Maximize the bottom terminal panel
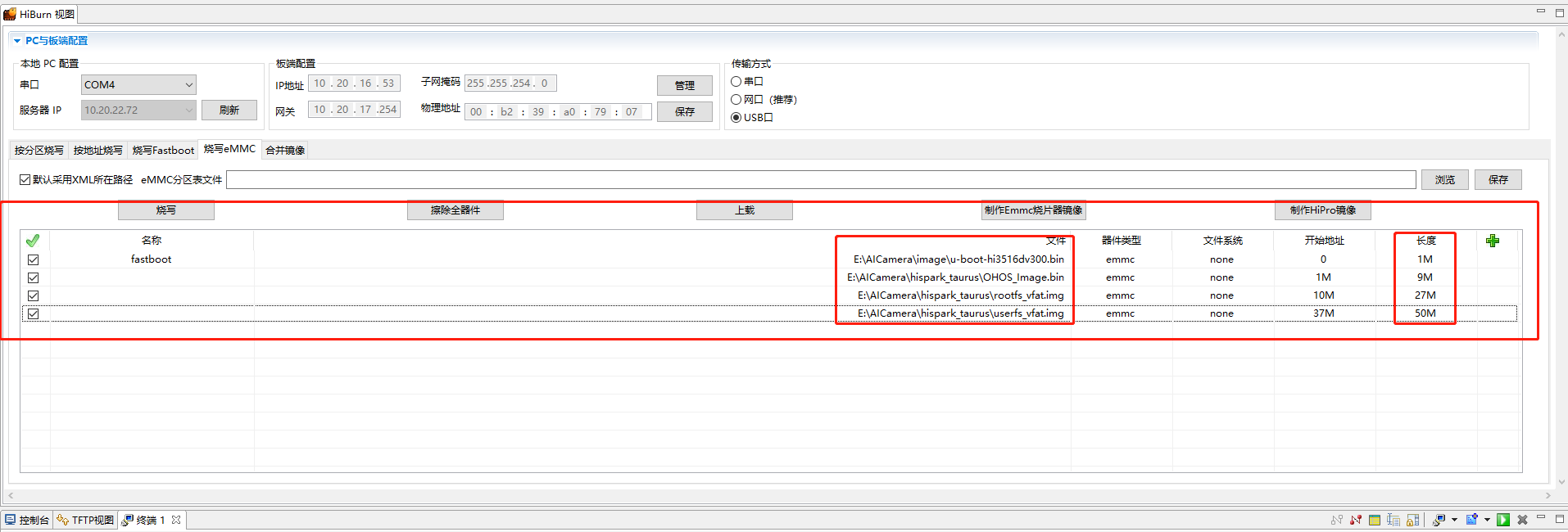1568x532 pixels. (1560, 519)
